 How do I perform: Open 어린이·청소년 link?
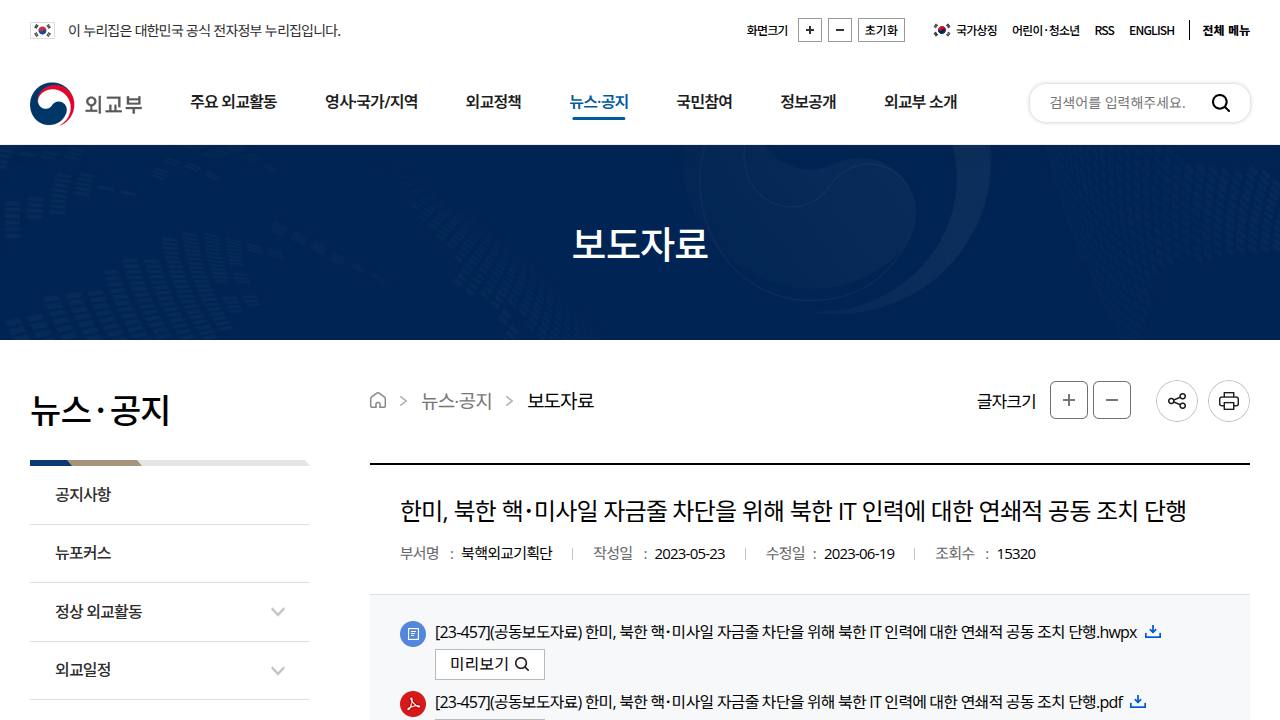coord(1046,30)
